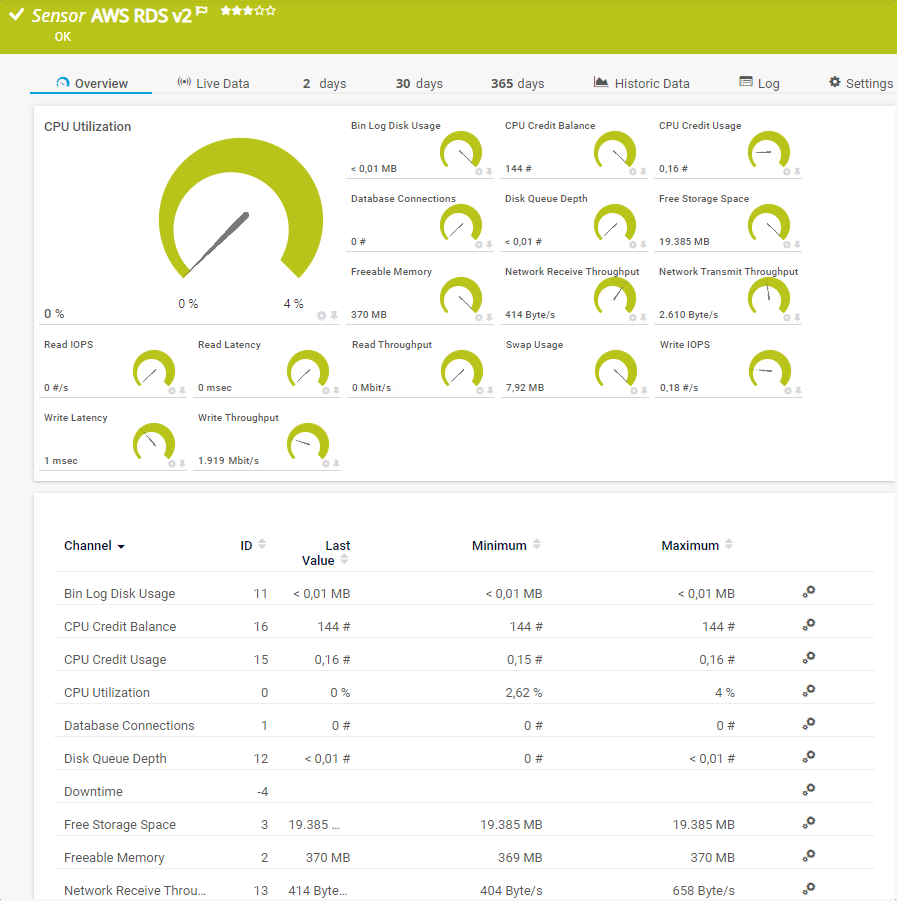Open the Historic Data tab

[641, 83]
